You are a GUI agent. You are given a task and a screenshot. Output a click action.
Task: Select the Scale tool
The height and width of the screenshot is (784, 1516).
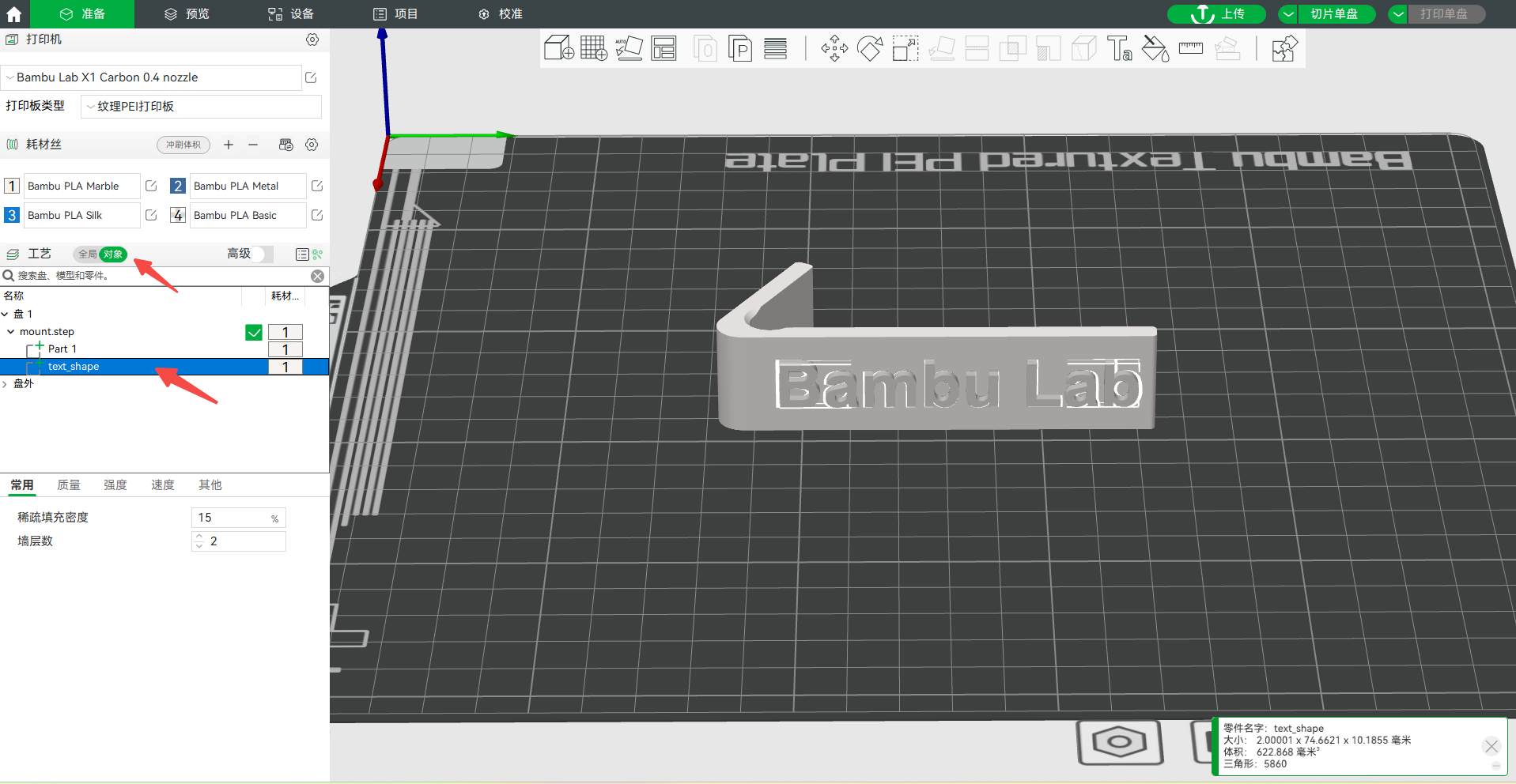click(x=905, y=48)
